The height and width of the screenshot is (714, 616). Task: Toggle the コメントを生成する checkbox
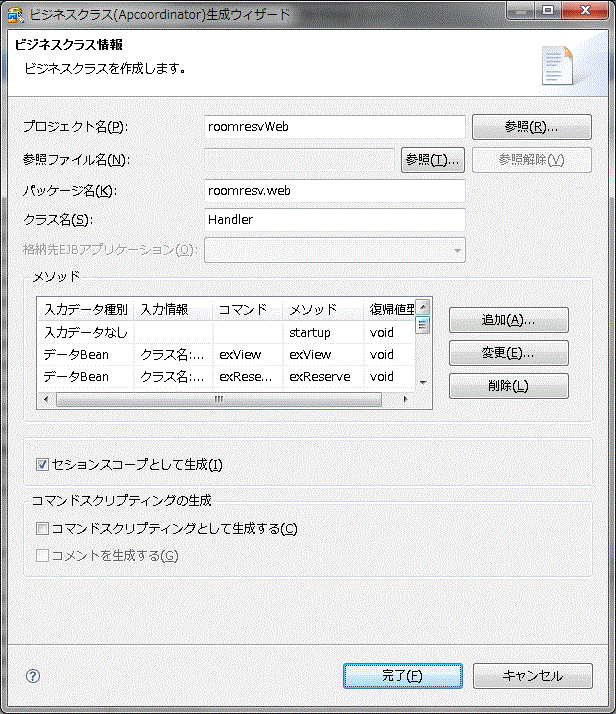click(x=42, y=556)
